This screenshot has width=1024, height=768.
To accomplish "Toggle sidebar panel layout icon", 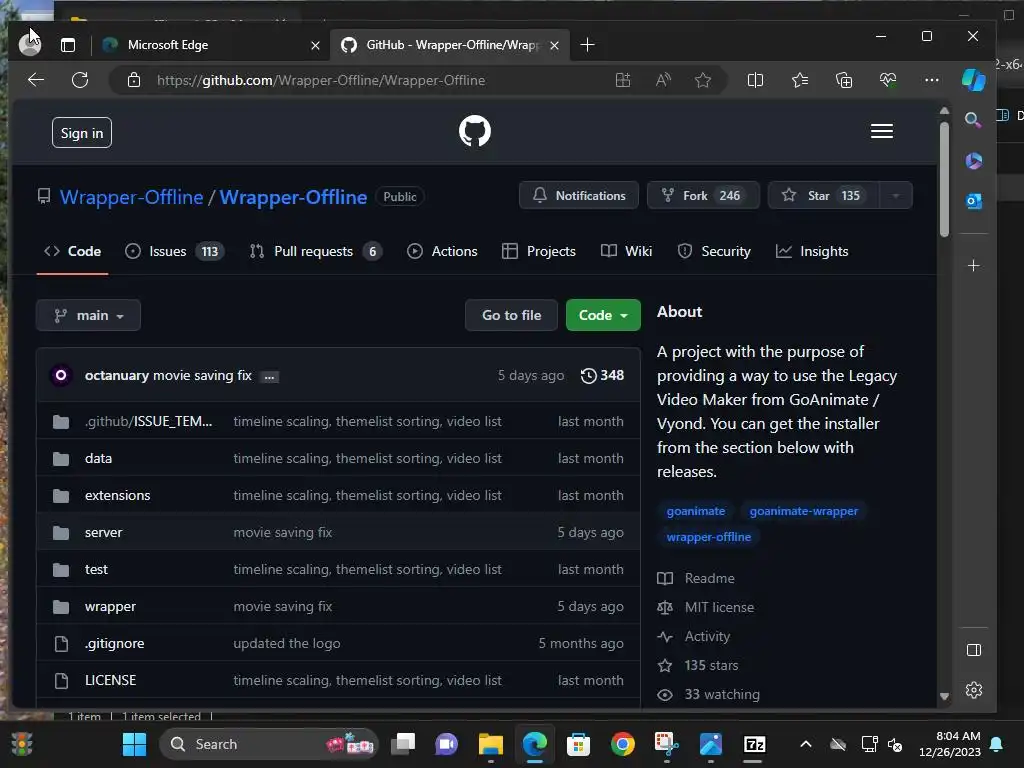I will (973, 650).
